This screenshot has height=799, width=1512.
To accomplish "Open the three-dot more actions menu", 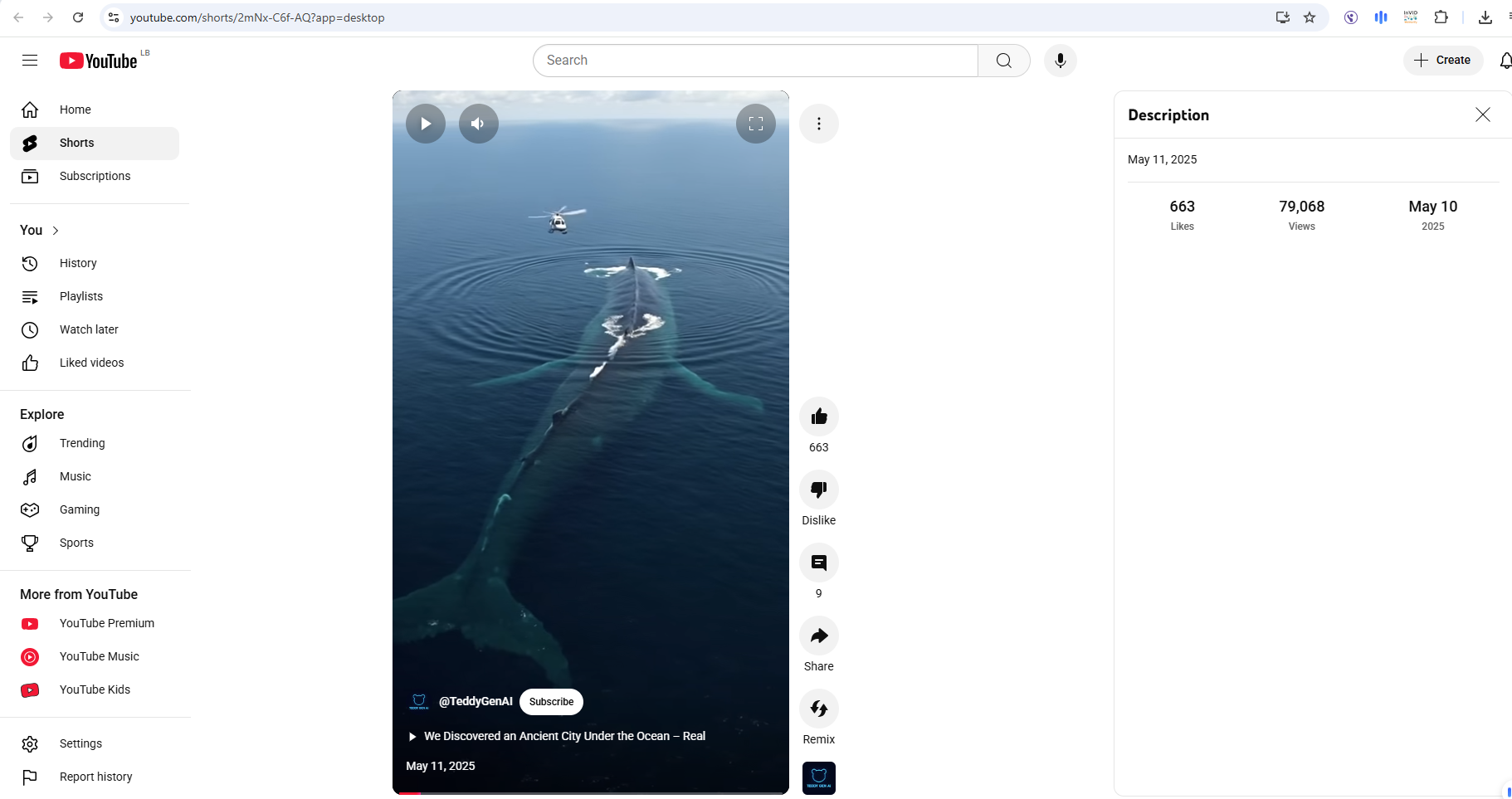I will [x=818, y=124].
